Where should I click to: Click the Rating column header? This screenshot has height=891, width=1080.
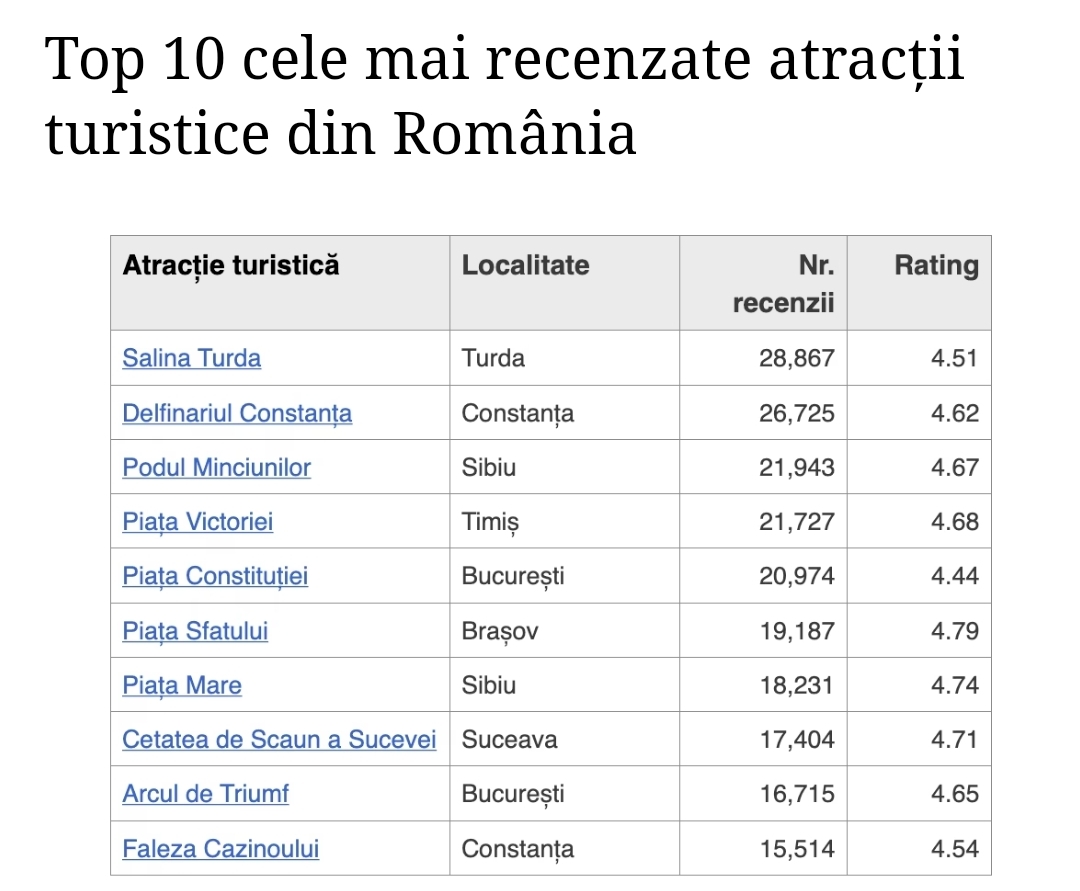[920, 283]
